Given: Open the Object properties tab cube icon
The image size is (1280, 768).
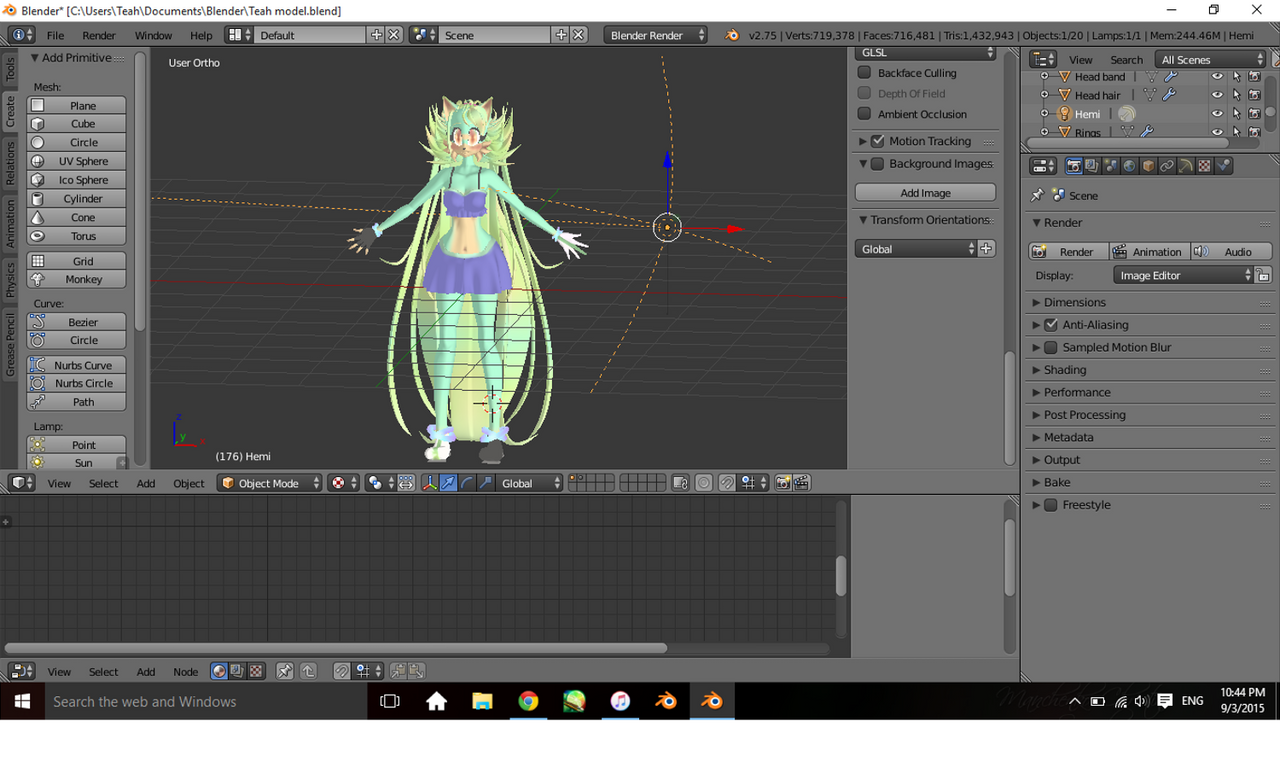Looking at the screenshot, I should (1148, 166).
